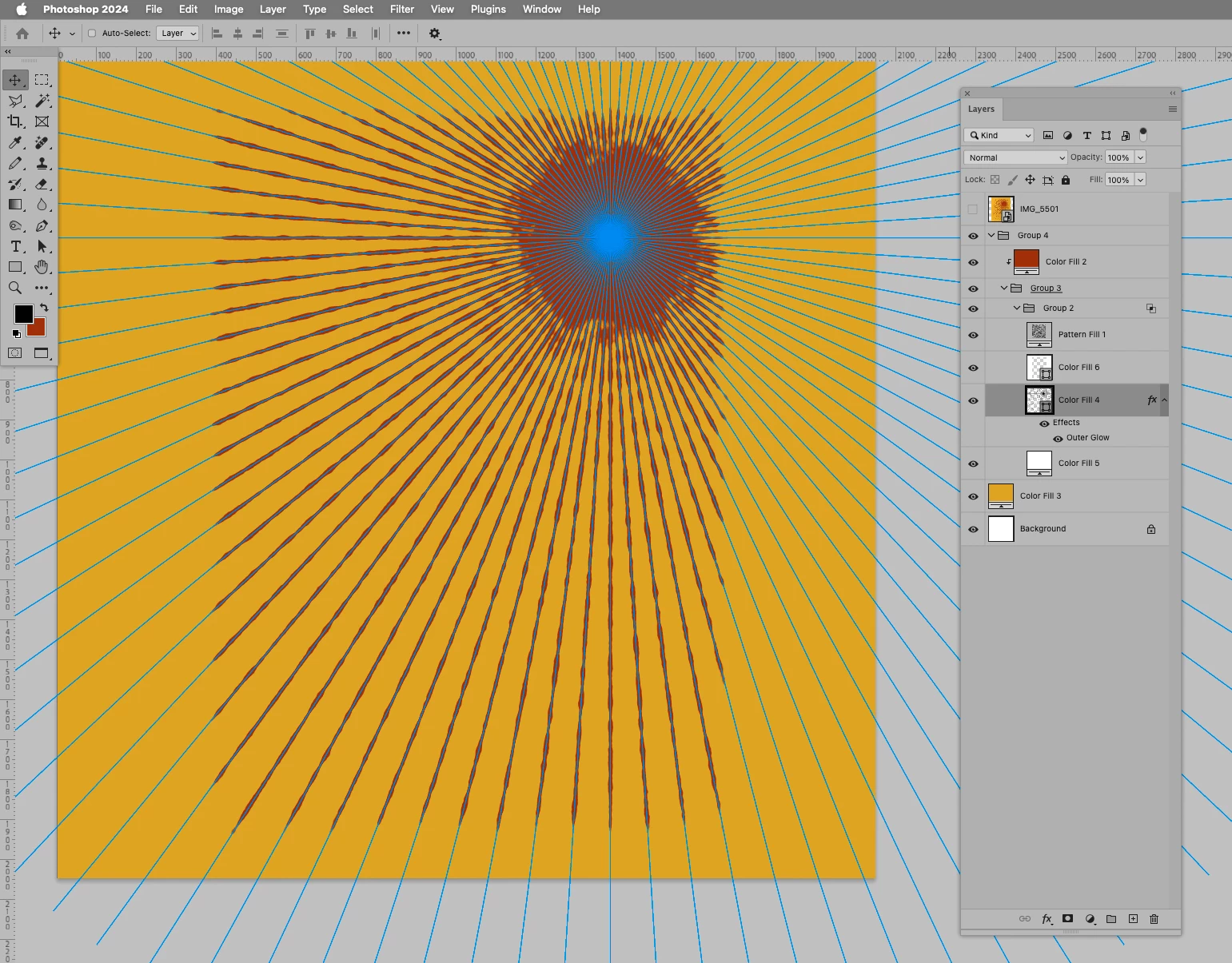Toggle Outer Glow effect visibility
Image resolution: width=1232 pixels, height=963 pixels.
[1058, 439]
